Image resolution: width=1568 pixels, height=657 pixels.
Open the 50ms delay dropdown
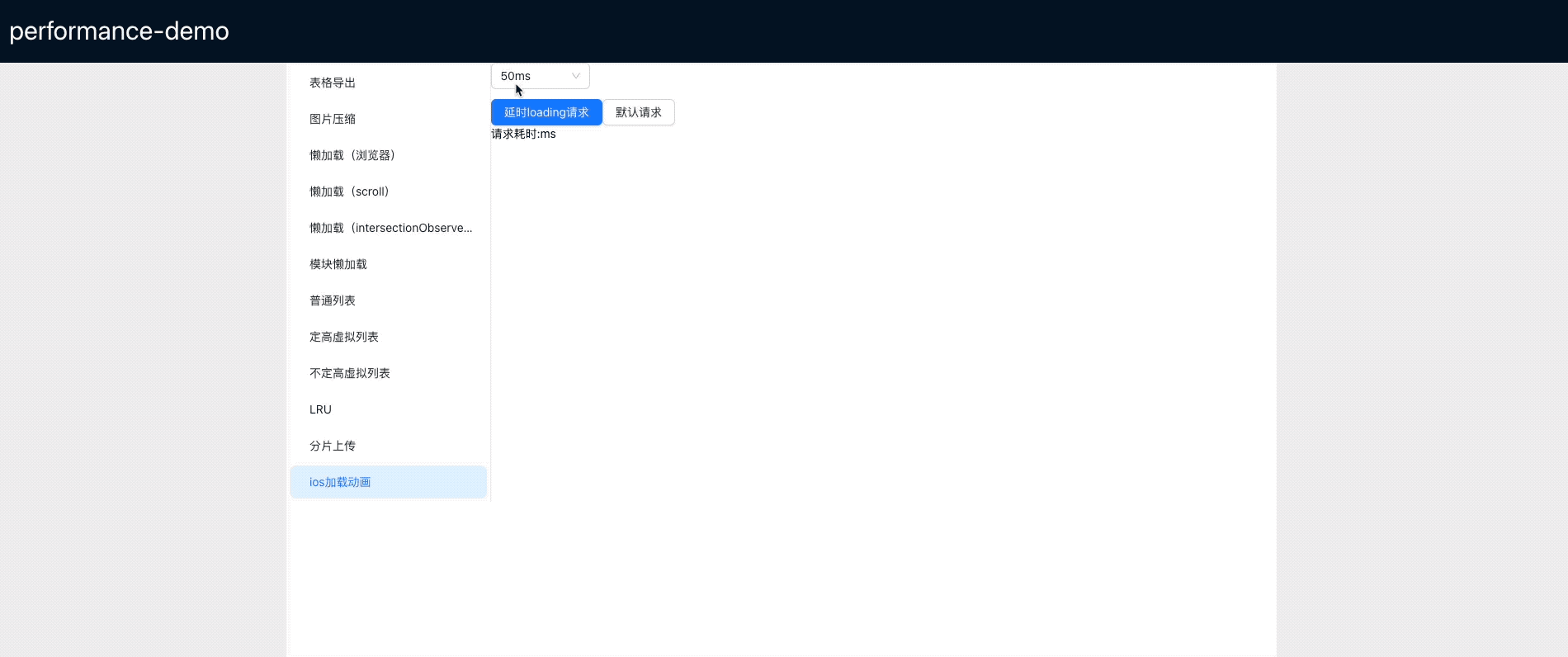coord(540,76)
